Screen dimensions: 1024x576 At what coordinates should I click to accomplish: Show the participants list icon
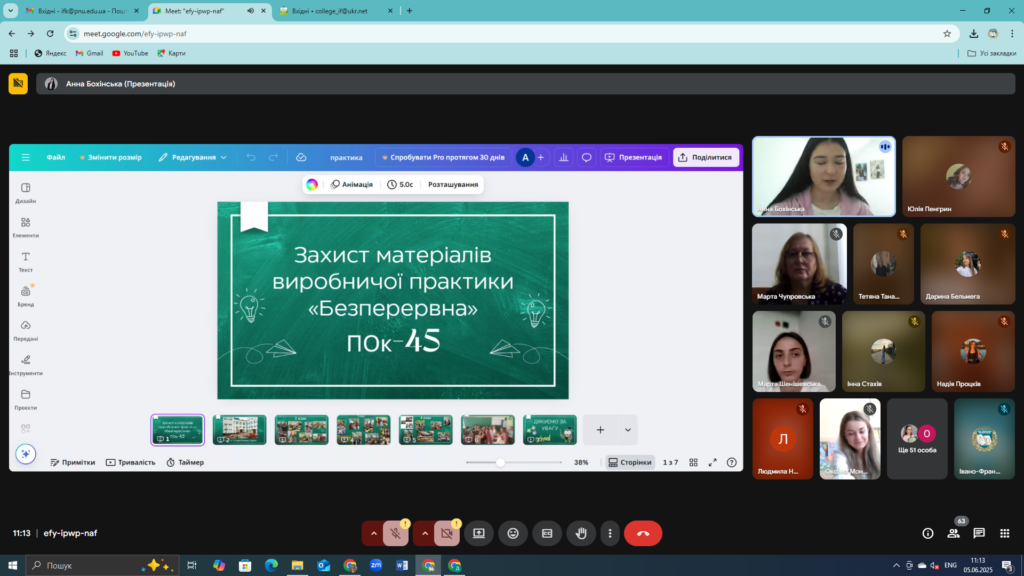point(953,533)
